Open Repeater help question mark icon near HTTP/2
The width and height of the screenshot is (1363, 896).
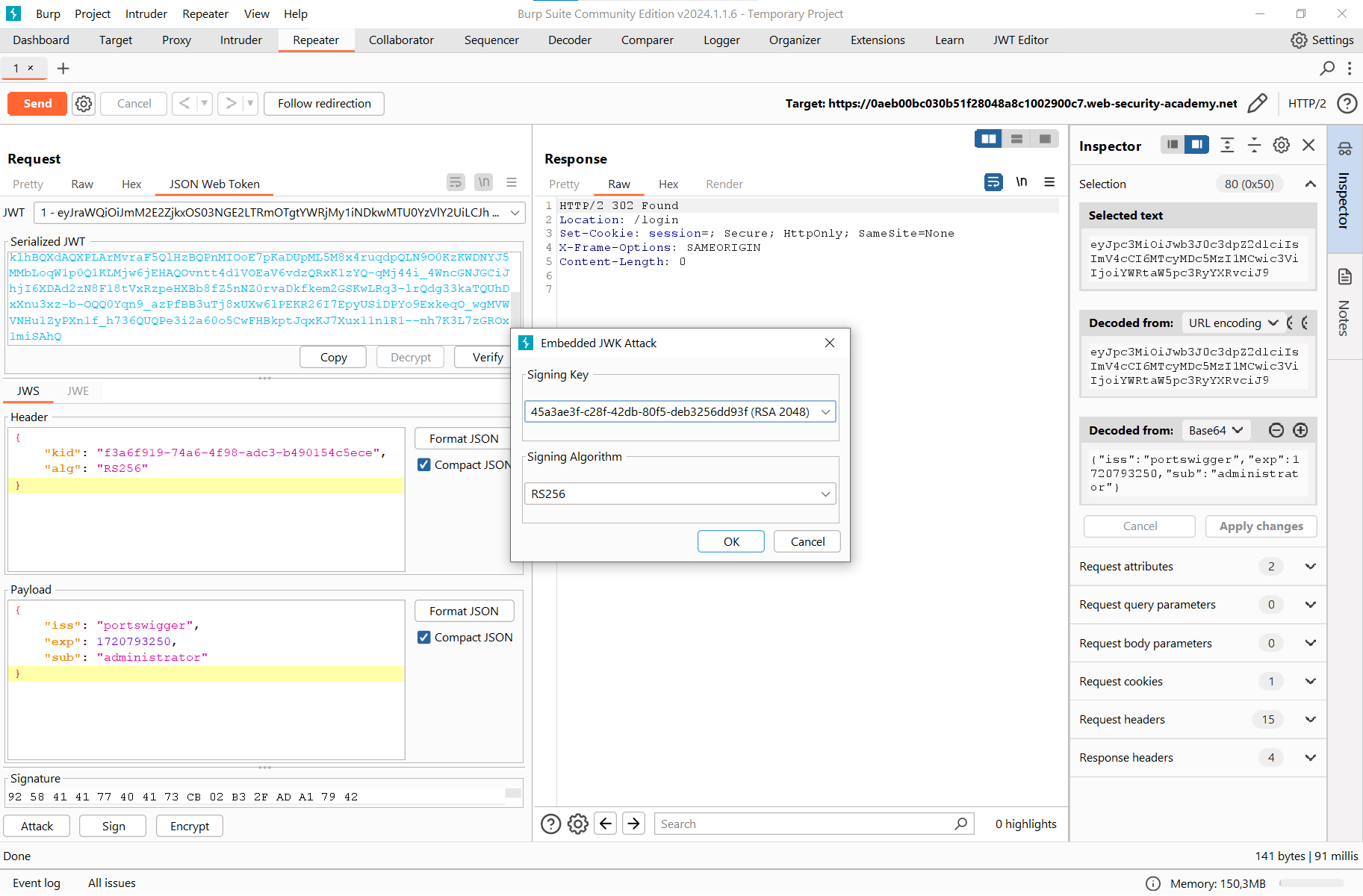coord(1347,103)
